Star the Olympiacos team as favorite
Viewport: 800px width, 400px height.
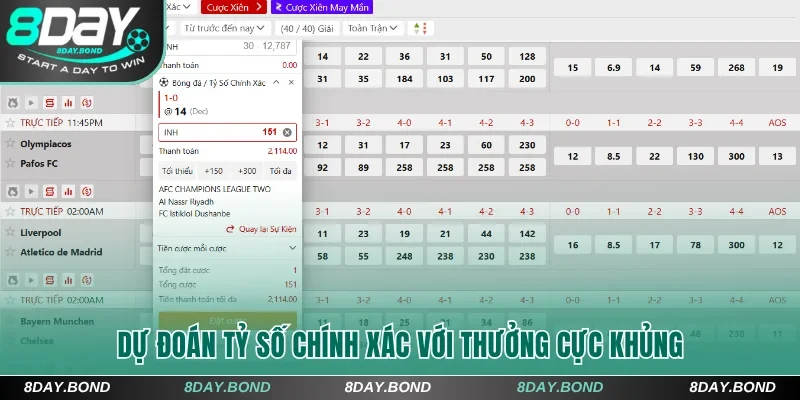tap(12, 142)
